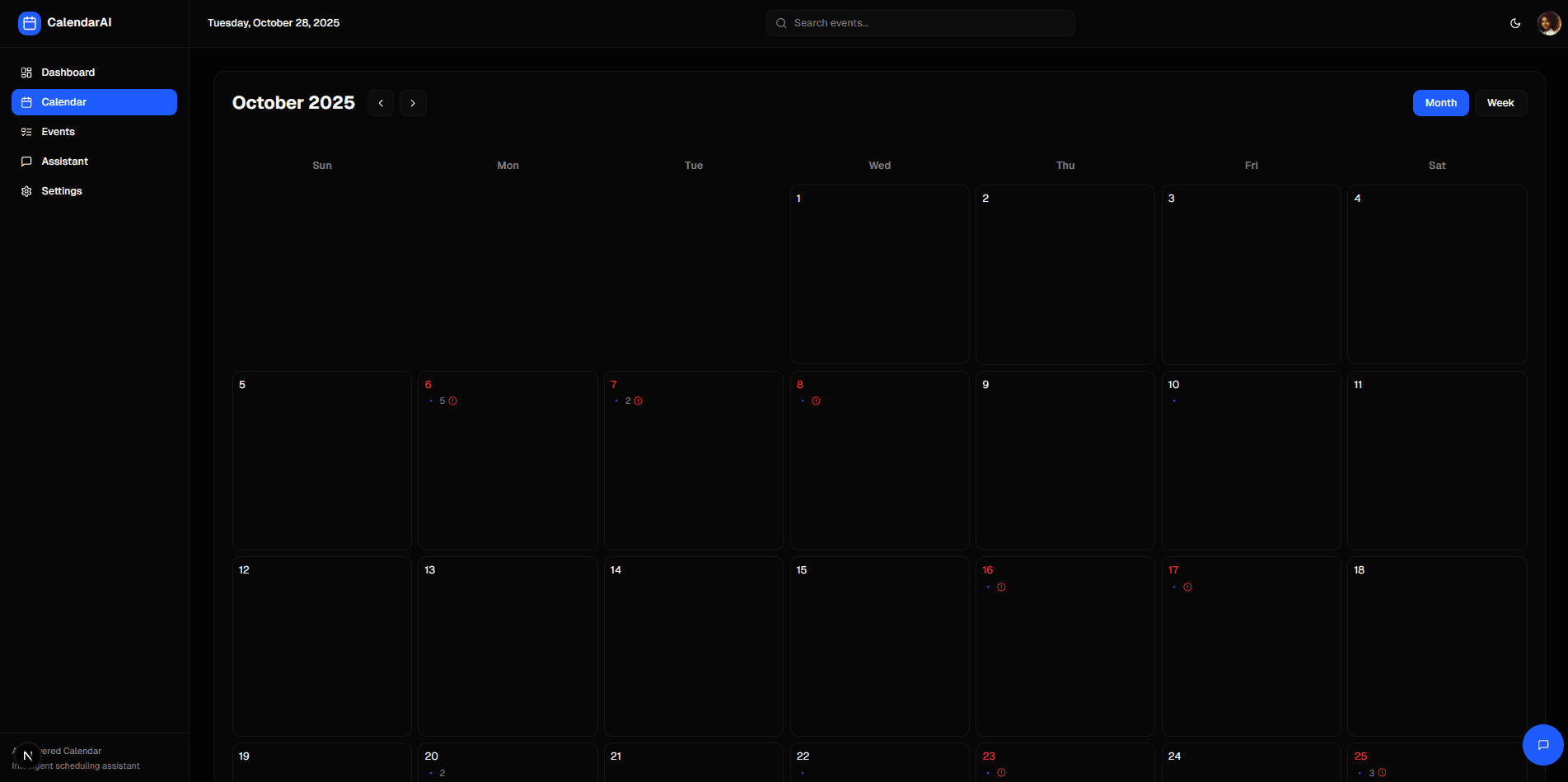Screen dimensions: 1568x782
Task: Go to previous month with left chevron
Action: (380, 102)
